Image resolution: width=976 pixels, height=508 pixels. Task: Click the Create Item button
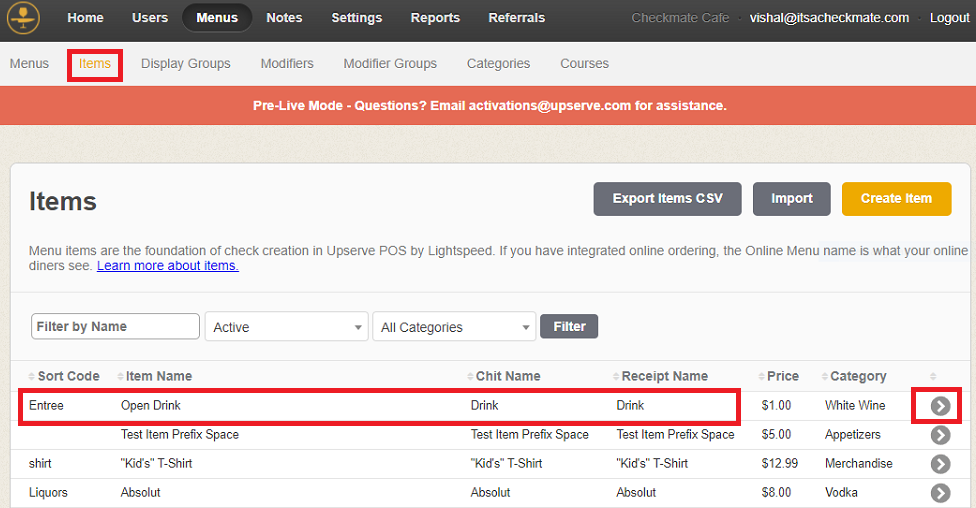click(x=896, y=198)
